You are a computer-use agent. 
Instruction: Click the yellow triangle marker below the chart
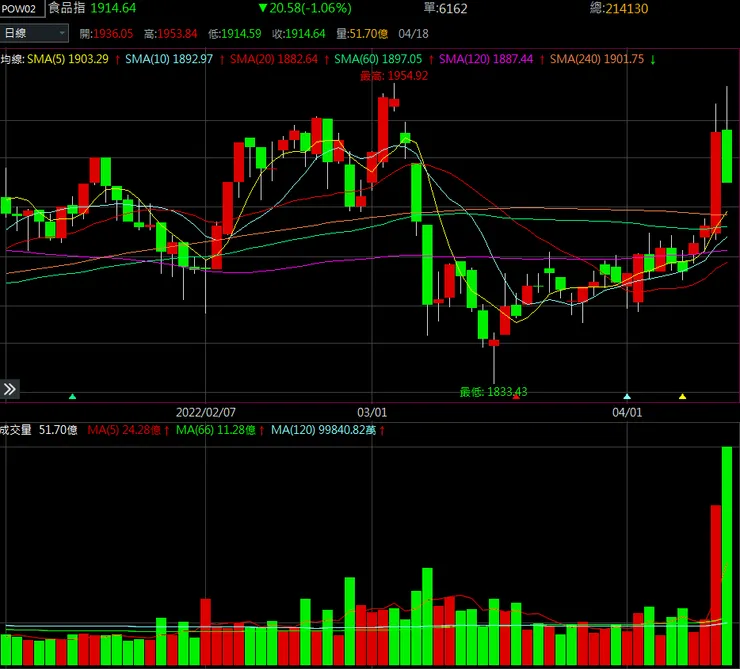pyautogui.click(x=682, y=396)
